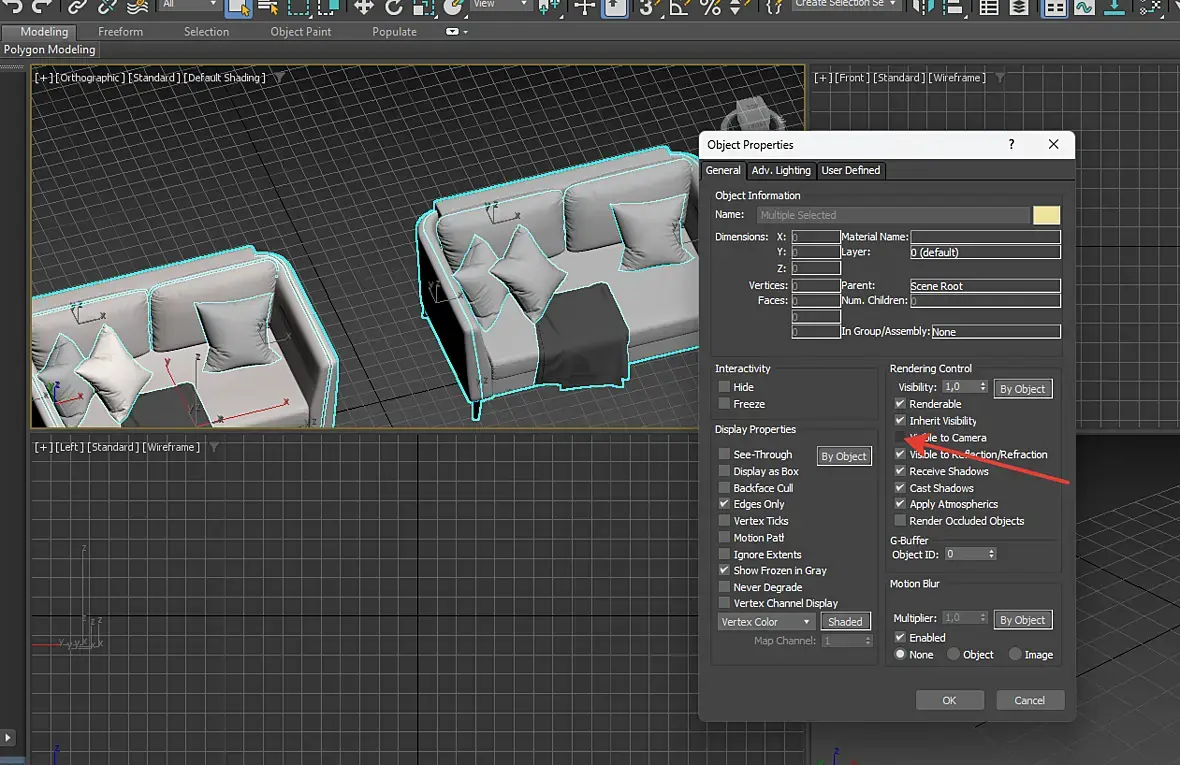The image size is (1180, 765).
Task: Click the yellow object color swatch
Action: [1046, 215]
